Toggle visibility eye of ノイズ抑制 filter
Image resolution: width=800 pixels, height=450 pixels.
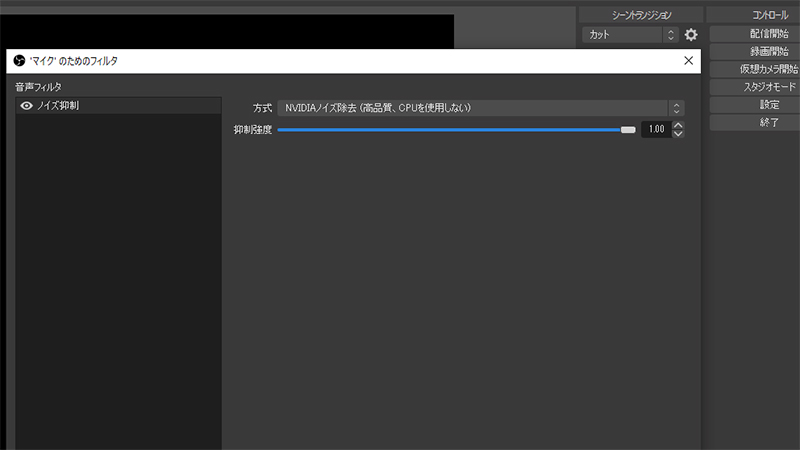pyautogui.click(x=27, y=106)
